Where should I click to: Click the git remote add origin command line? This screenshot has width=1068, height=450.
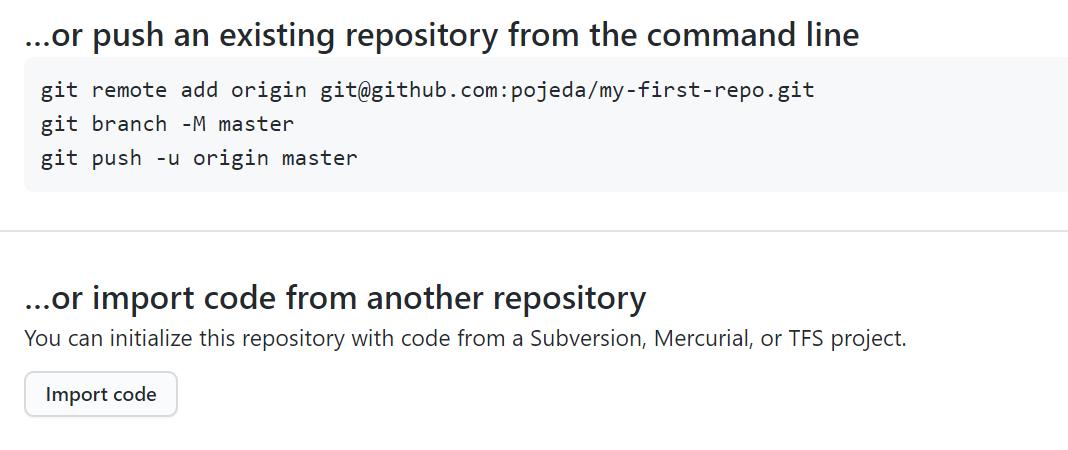427,90
